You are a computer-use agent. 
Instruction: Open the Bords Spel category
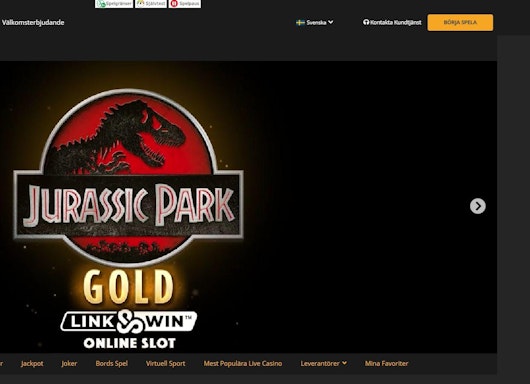pos(112,363)
